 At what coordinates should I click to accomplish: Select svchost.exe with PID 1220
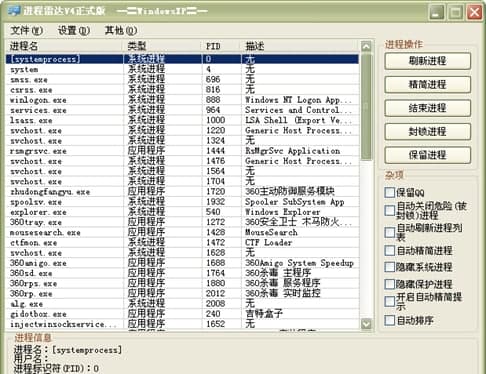click(183, 131)
